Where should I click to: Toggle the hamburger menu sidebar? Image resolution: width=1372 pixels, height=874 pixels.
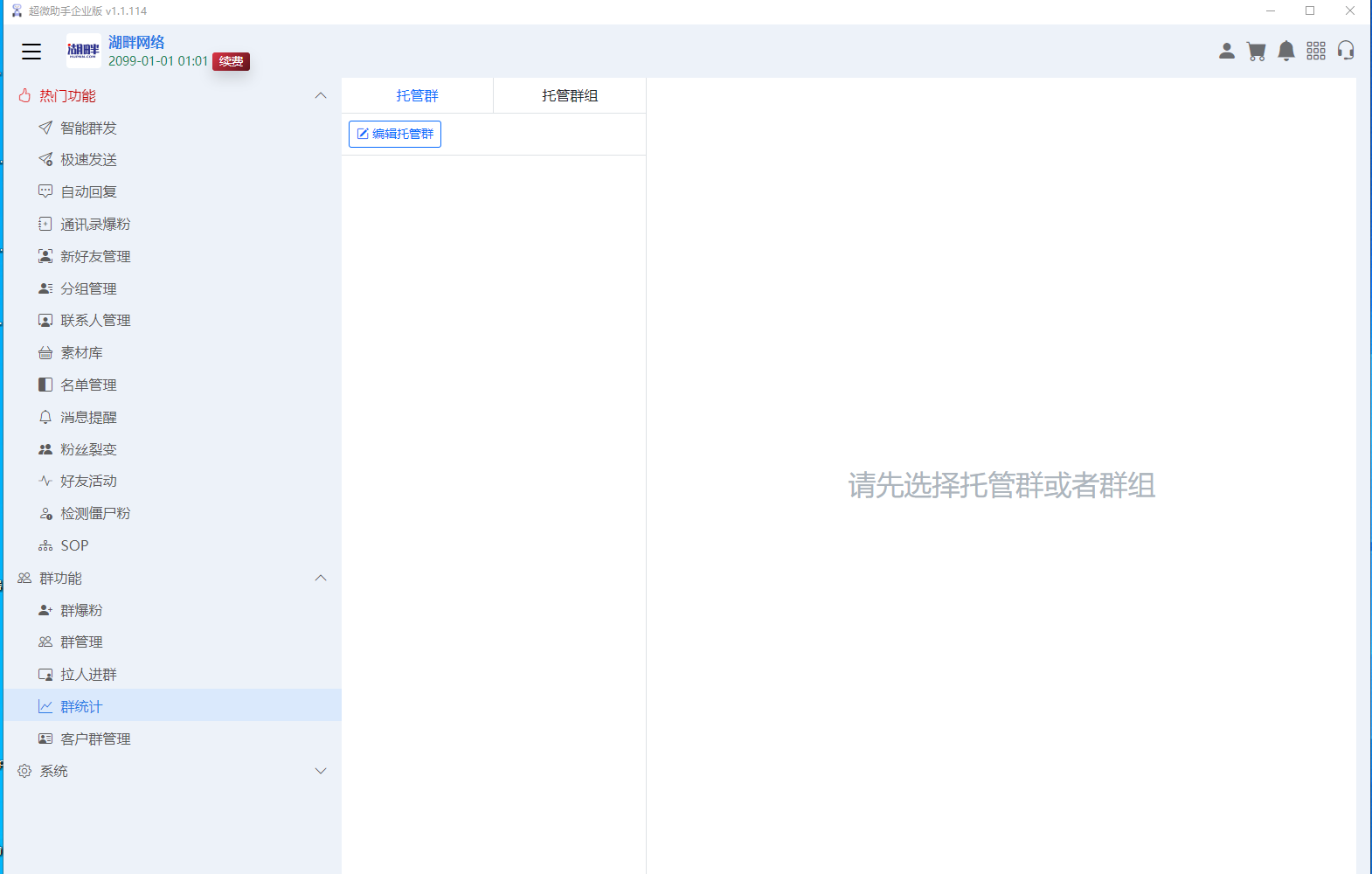click(31, 52)
